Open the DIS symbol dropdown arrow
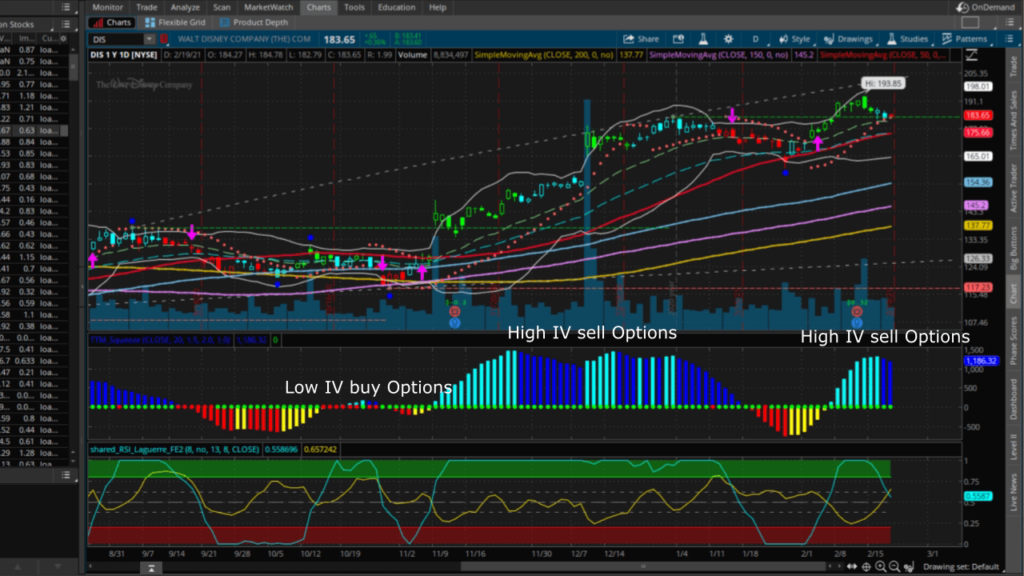Viewport: 1024px width, 576px height. coord(149,39)
